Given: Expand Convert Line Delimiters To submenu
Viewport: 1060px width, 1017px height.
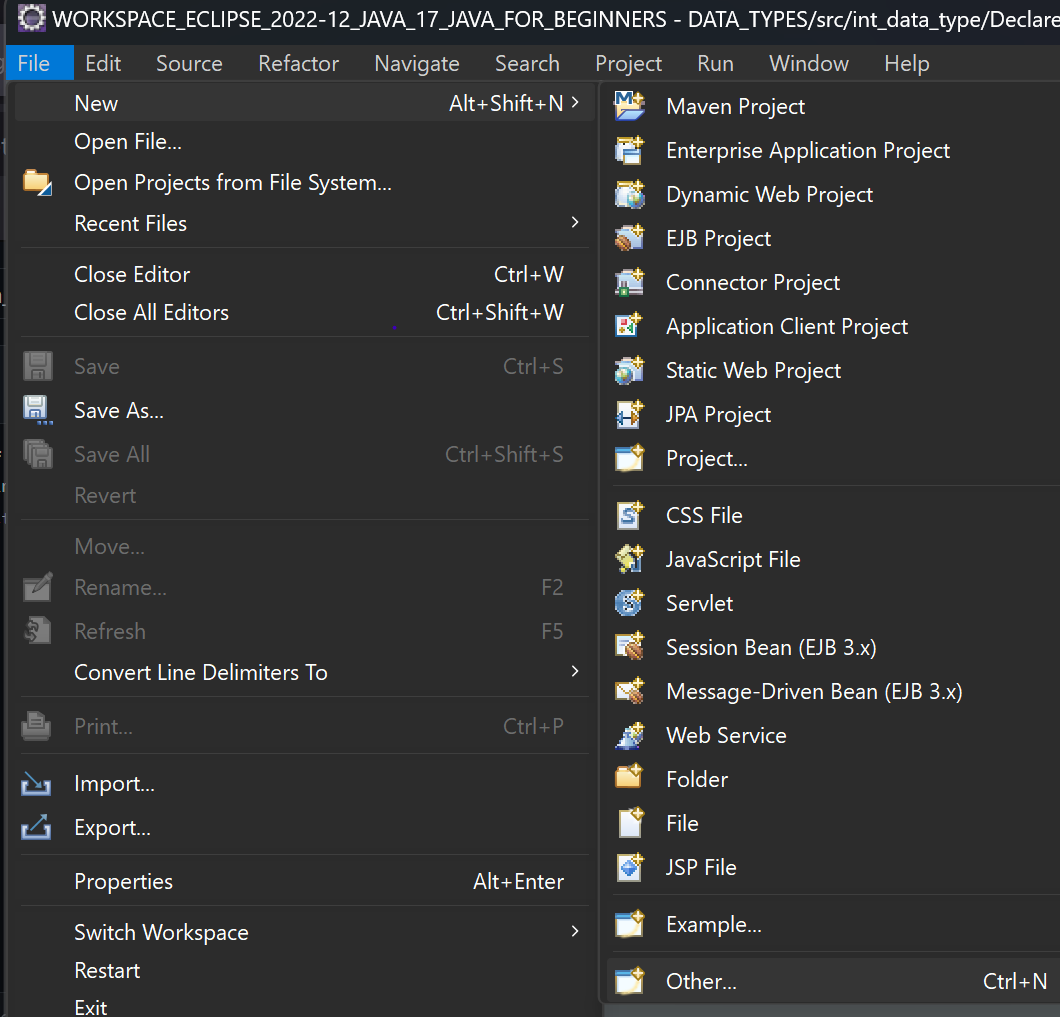Looking at the screenshot, I should pyautogui.click(x=575, y=671).
